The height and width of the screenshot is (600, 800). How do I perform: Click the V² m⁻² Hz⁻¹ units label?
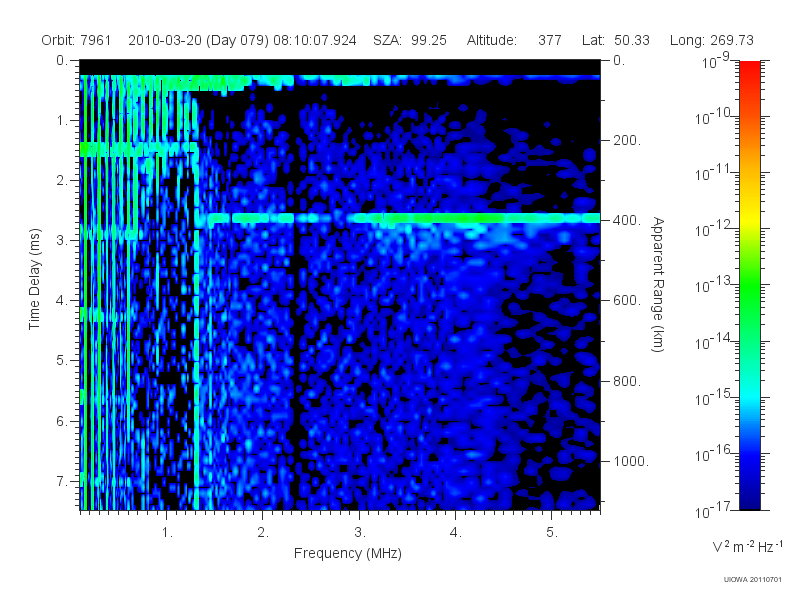click(x=747, y=546)
